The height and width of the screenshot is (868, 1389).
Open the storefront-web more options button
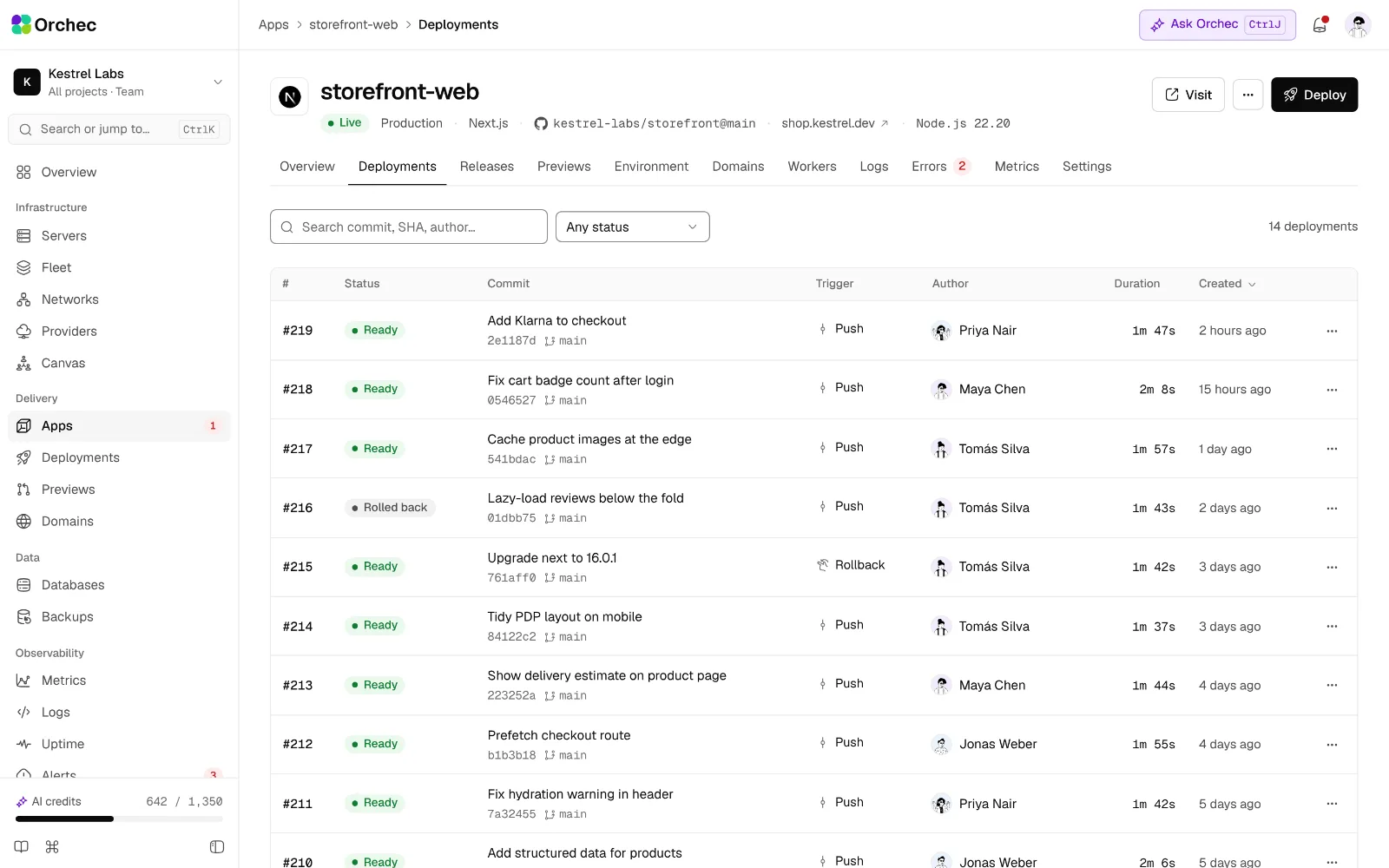(1247, 95)
